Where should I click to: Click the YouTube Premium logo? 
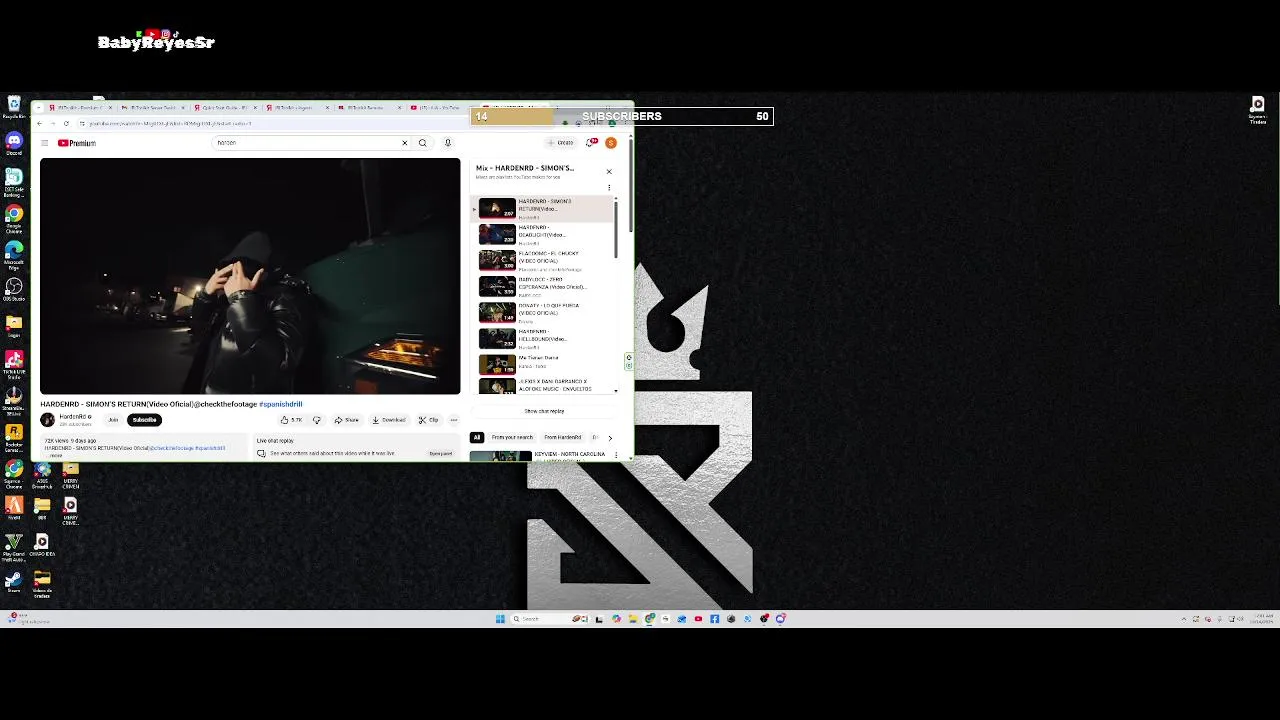point(76,143)
